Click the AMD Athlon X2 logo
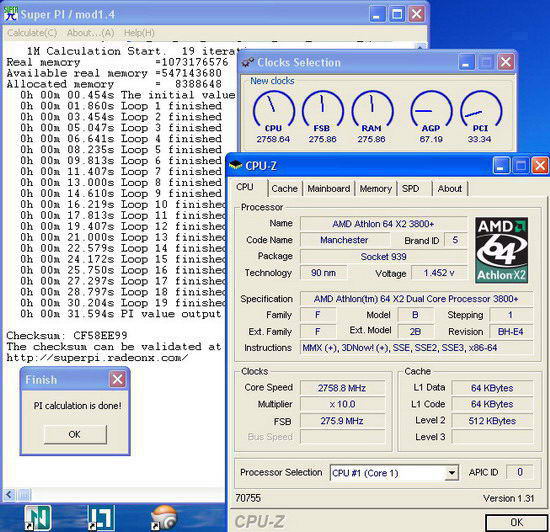 502,250
